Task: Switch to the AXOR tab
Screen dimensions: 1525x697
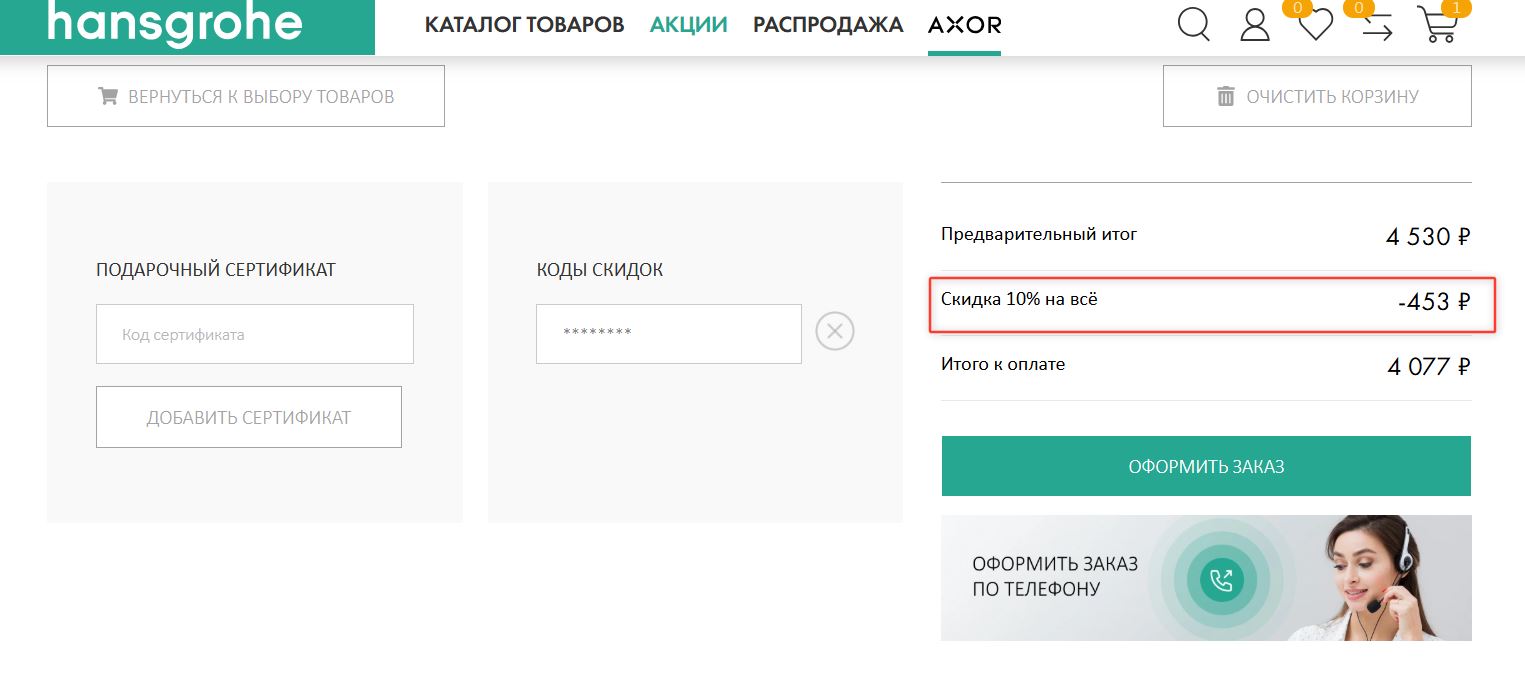Action: point(964,25)
